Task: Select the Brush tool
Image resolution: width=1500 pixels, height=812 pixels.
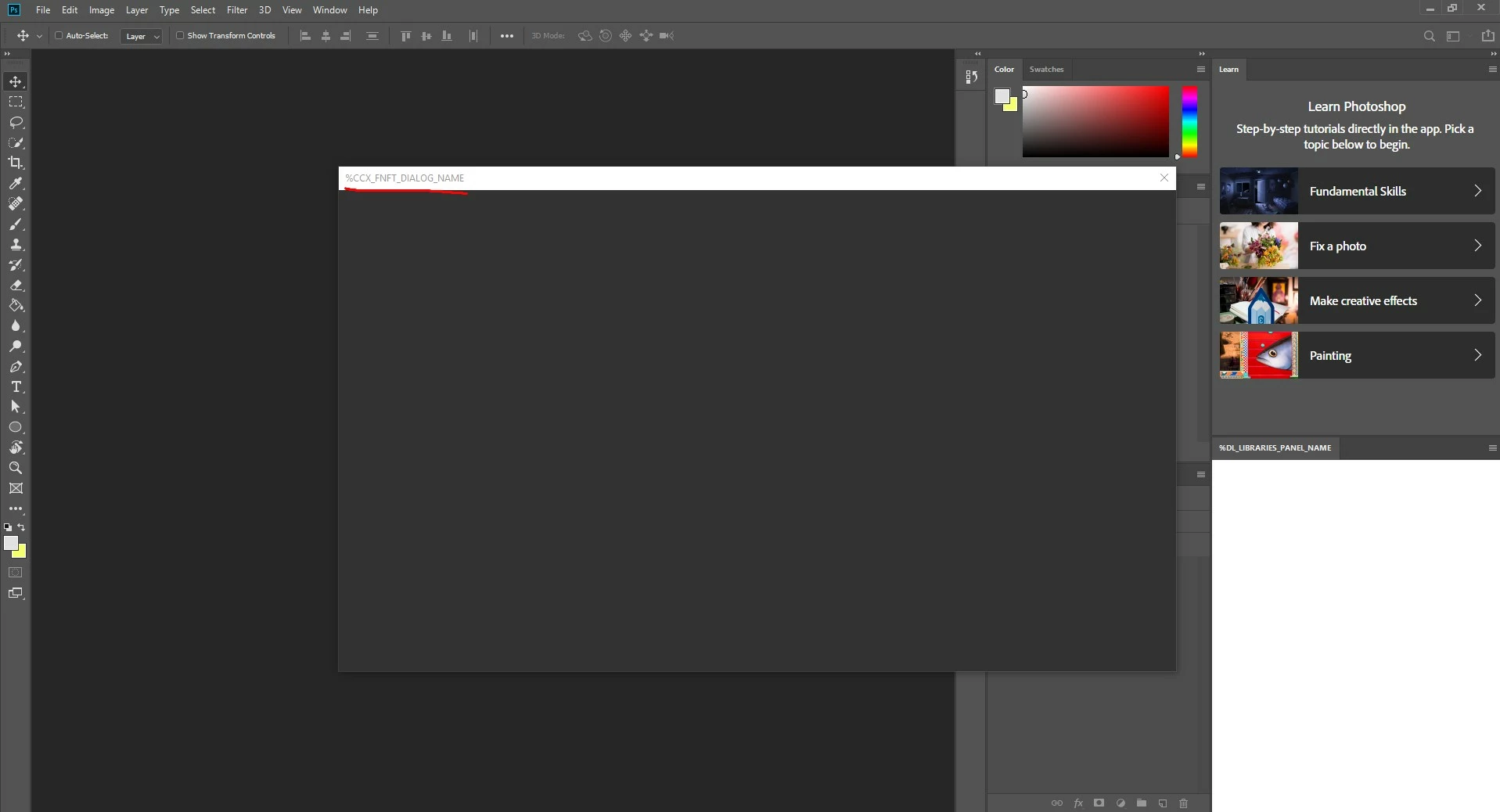Action: [x=16, y=225]
